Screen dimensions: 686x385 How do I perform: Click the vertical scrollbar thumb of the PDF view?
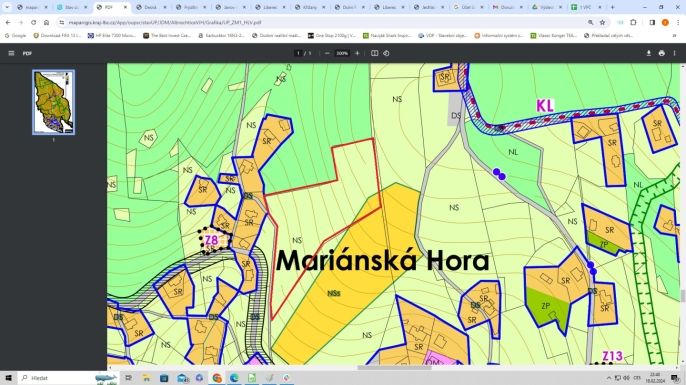click(x=682, y=296)
